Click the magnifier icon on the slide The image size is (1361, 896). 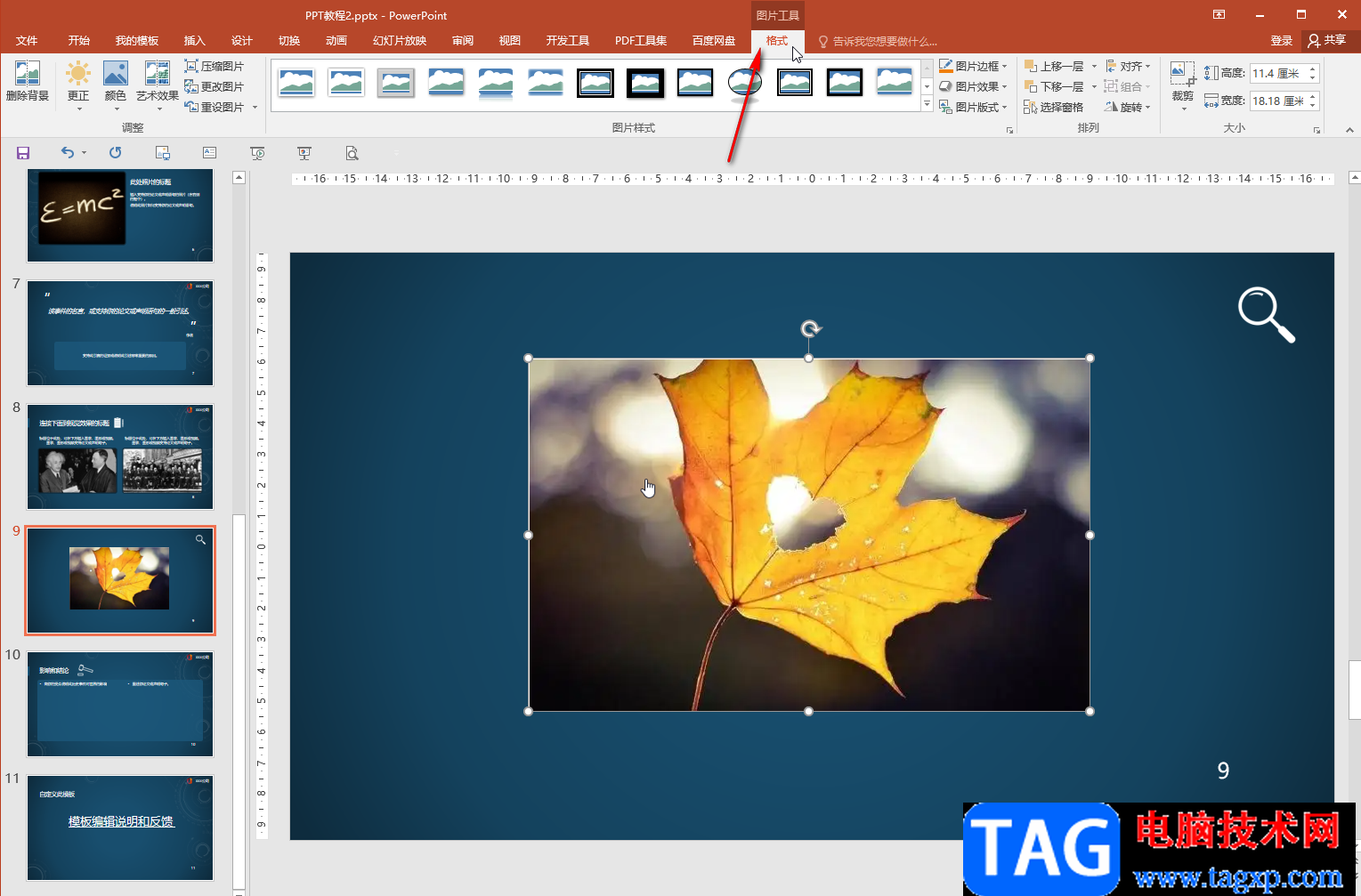[x=1266, y=314]
